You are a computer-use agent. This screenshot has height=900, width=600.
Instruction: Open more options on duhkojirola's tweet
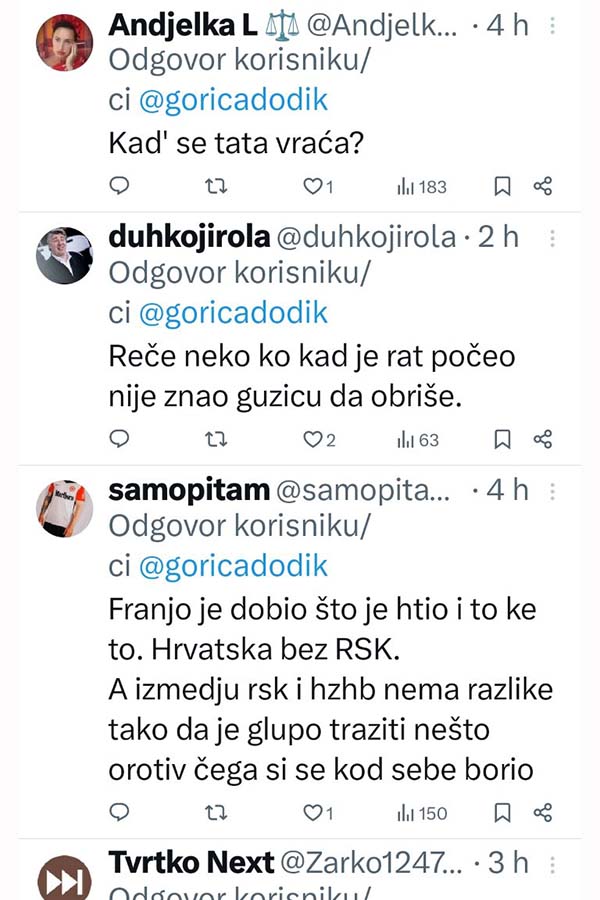click(552, 239)
